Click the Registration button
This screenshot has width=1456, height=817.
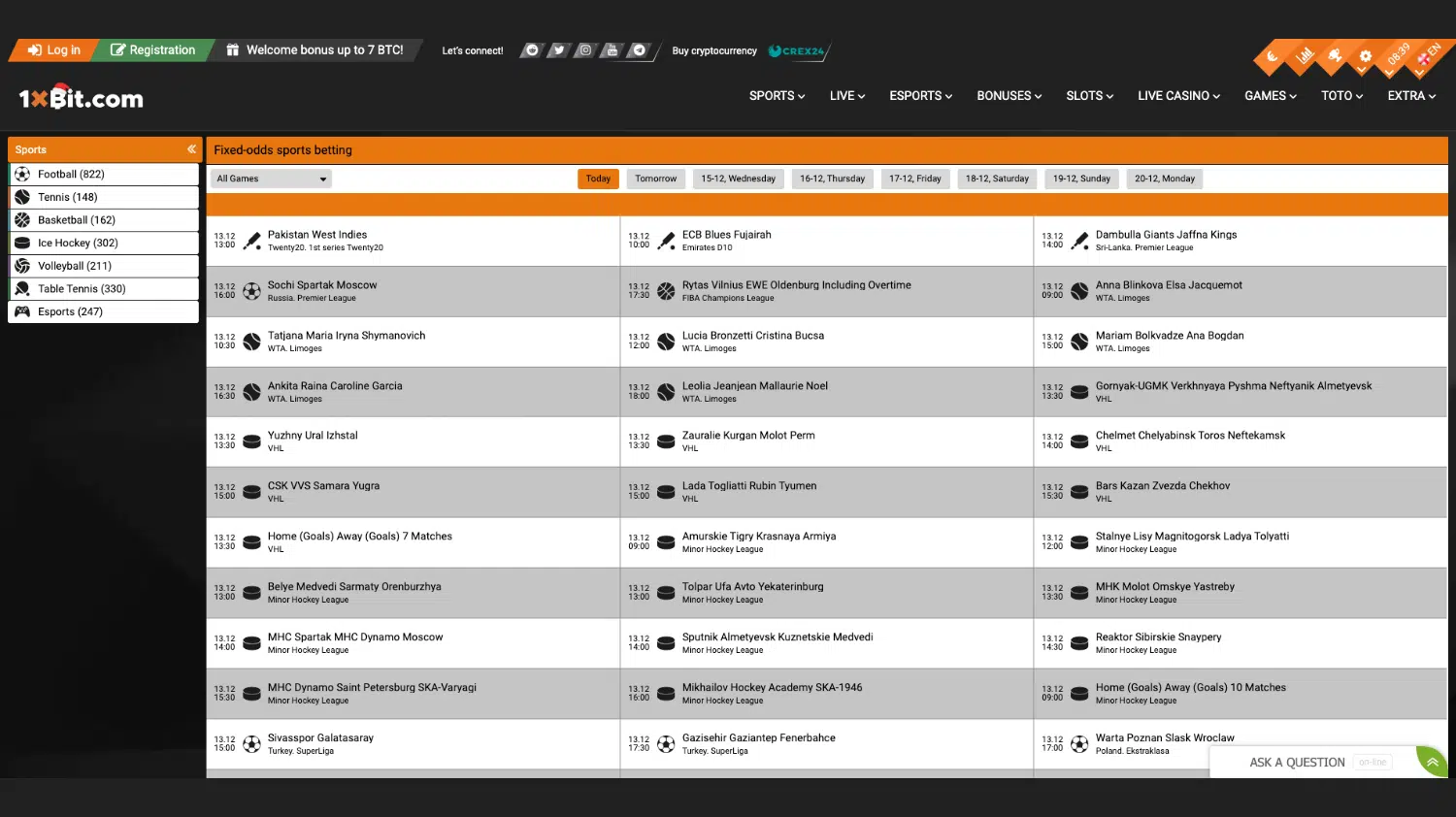[152, 50]
